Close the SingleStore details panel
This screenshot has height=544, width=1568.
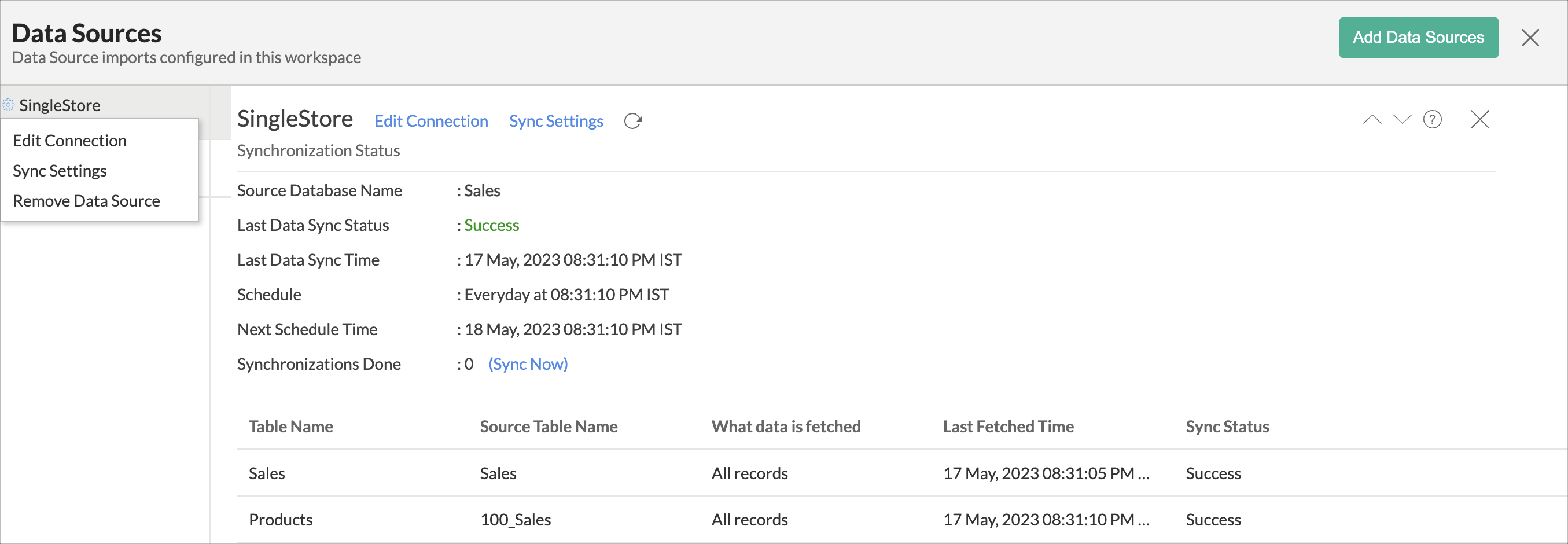[1479, 119]
